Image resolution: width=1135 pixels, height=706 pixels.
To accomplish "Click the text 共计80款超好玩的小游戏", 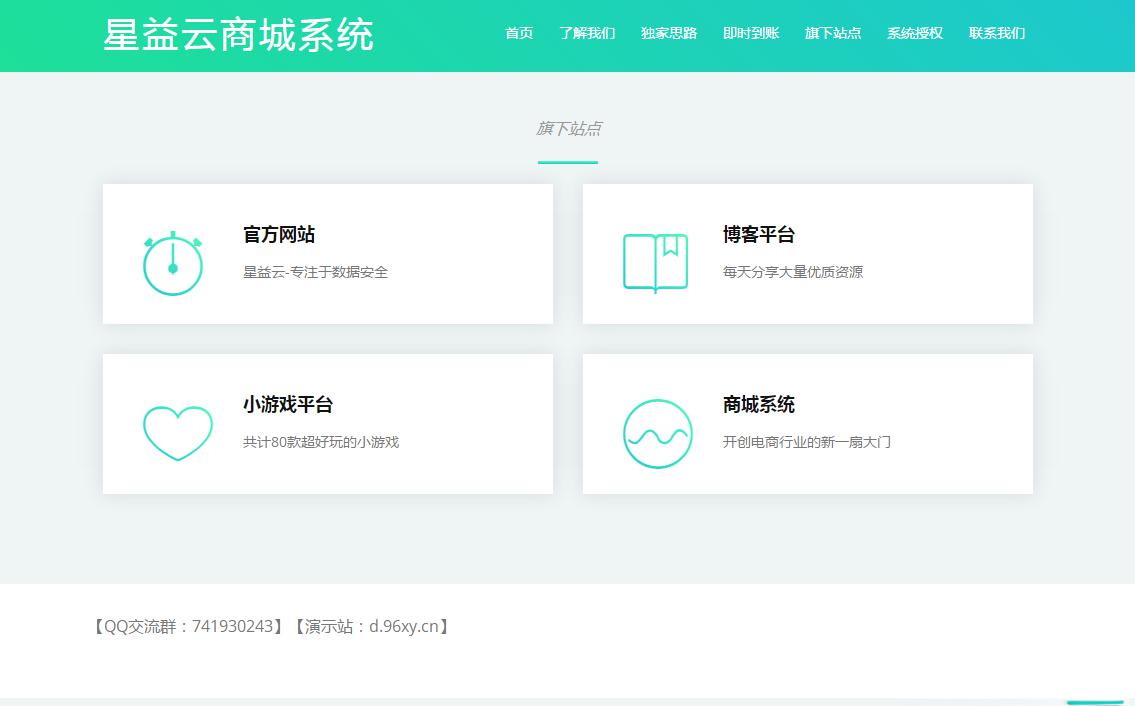I will [321, 442].
